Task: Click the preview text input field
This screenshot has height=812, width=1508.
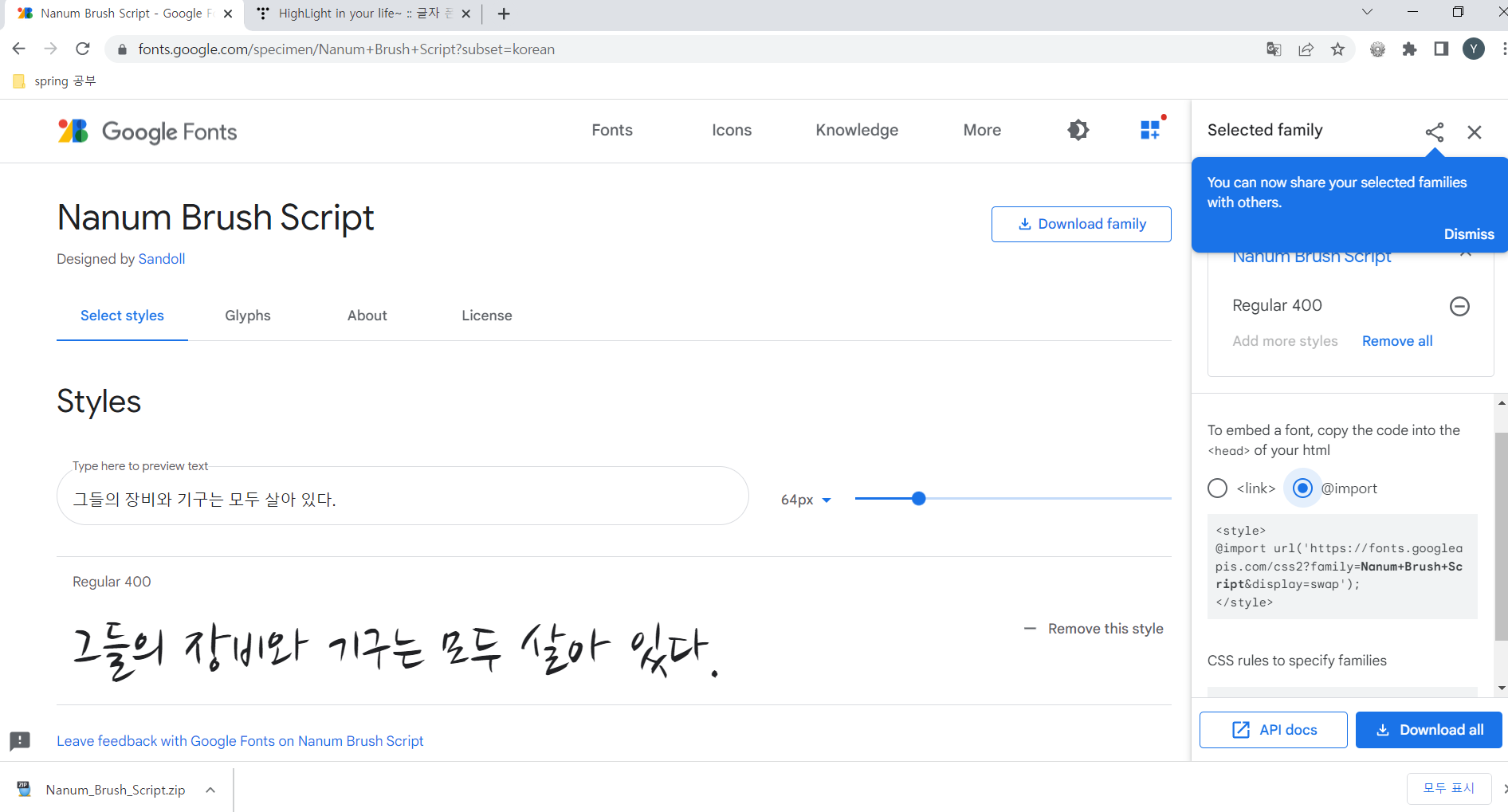Action: point(403,496)
